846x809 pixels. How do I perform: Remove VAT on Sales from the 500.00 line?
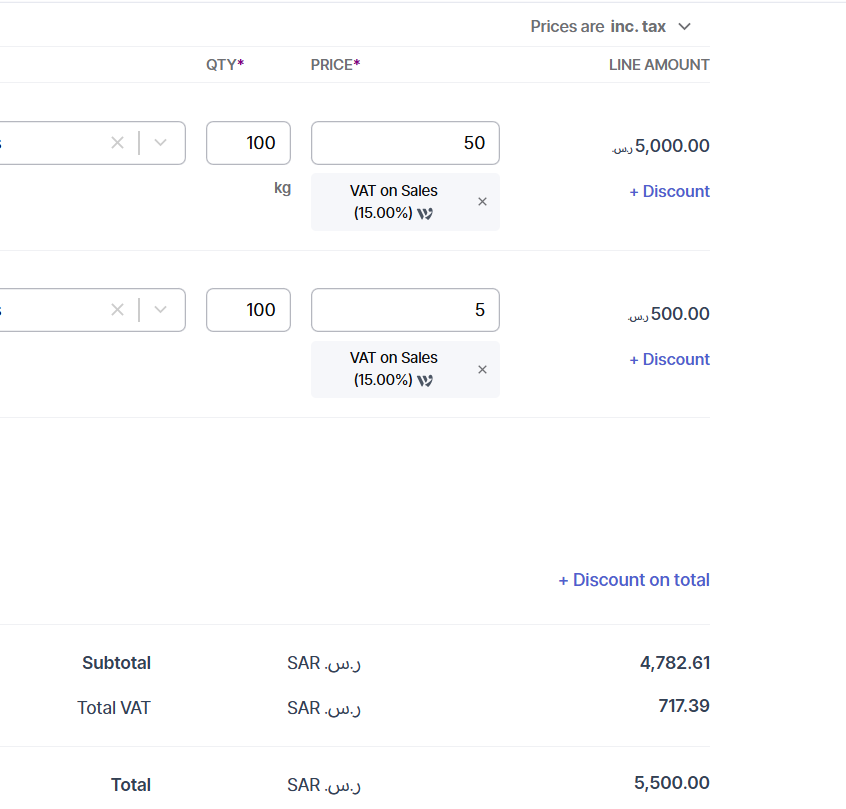coord(482,370)
